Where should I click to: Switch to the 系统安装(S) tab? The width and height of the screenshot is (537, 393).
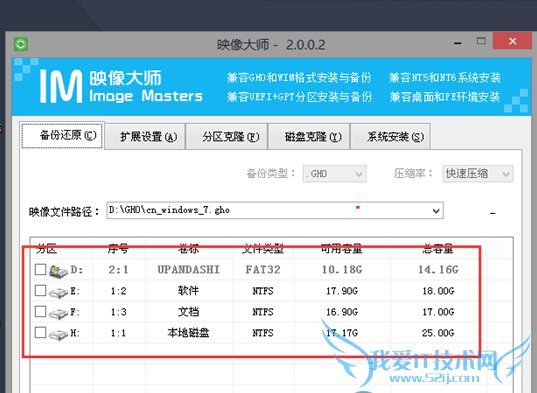pos(391,137)
